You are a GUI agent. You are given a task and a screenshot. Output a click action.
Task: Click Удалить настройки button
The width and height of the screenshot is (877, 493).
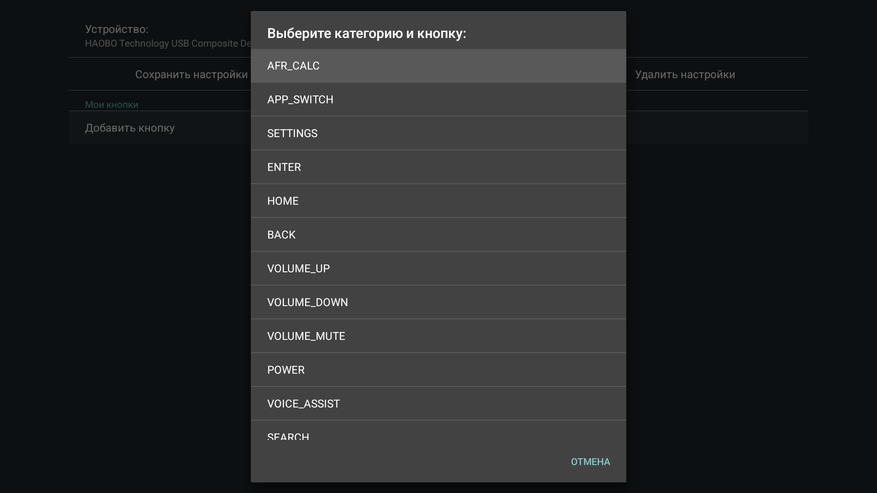(685, 74)
